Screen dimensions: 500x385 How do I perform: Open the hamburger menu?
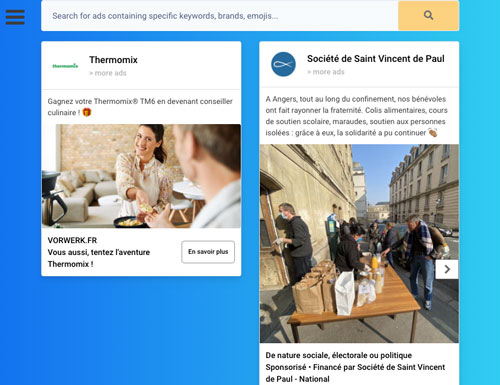click(15, 17)
